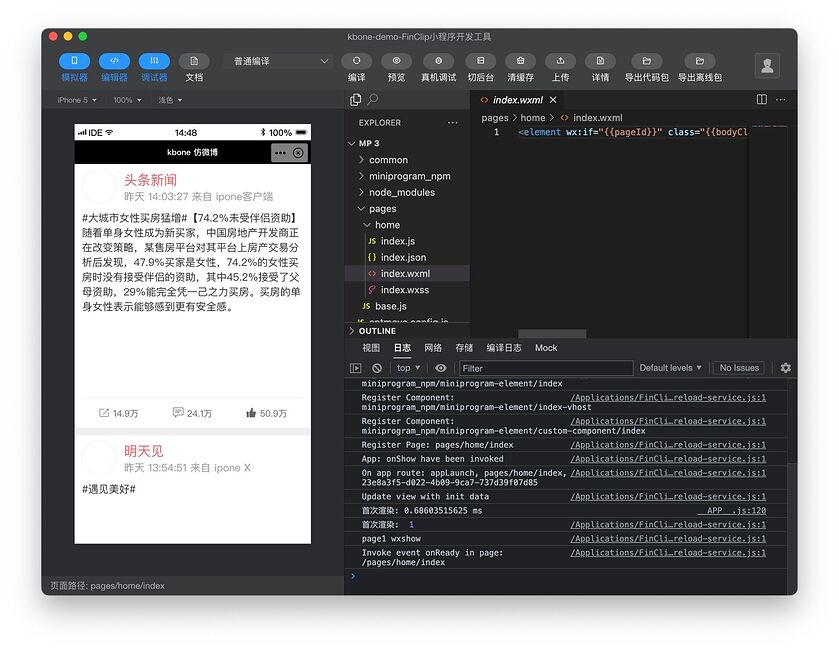Switch to the Mock tab
This screenshot has width=839, height=650.
[546, 348]
